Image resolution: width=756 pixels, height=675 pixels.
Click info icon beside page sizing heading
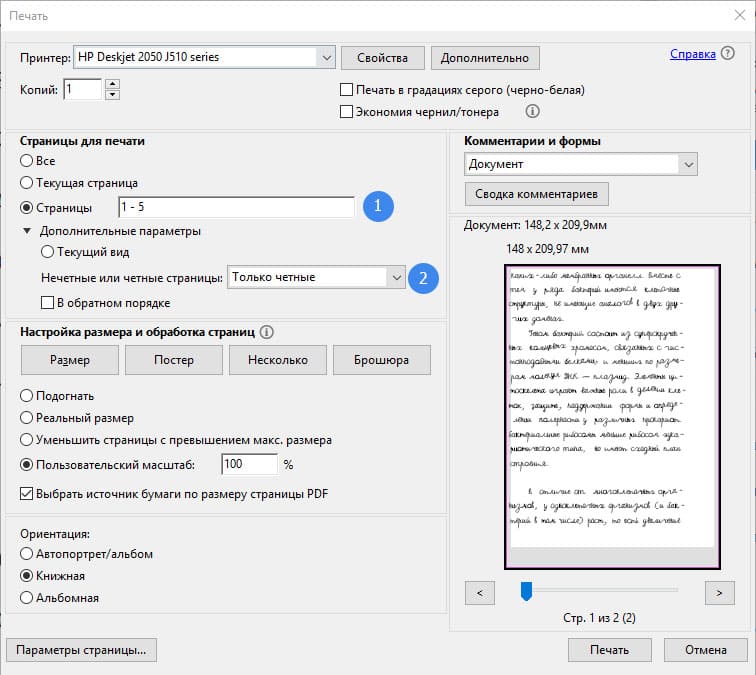click(267, 332)
